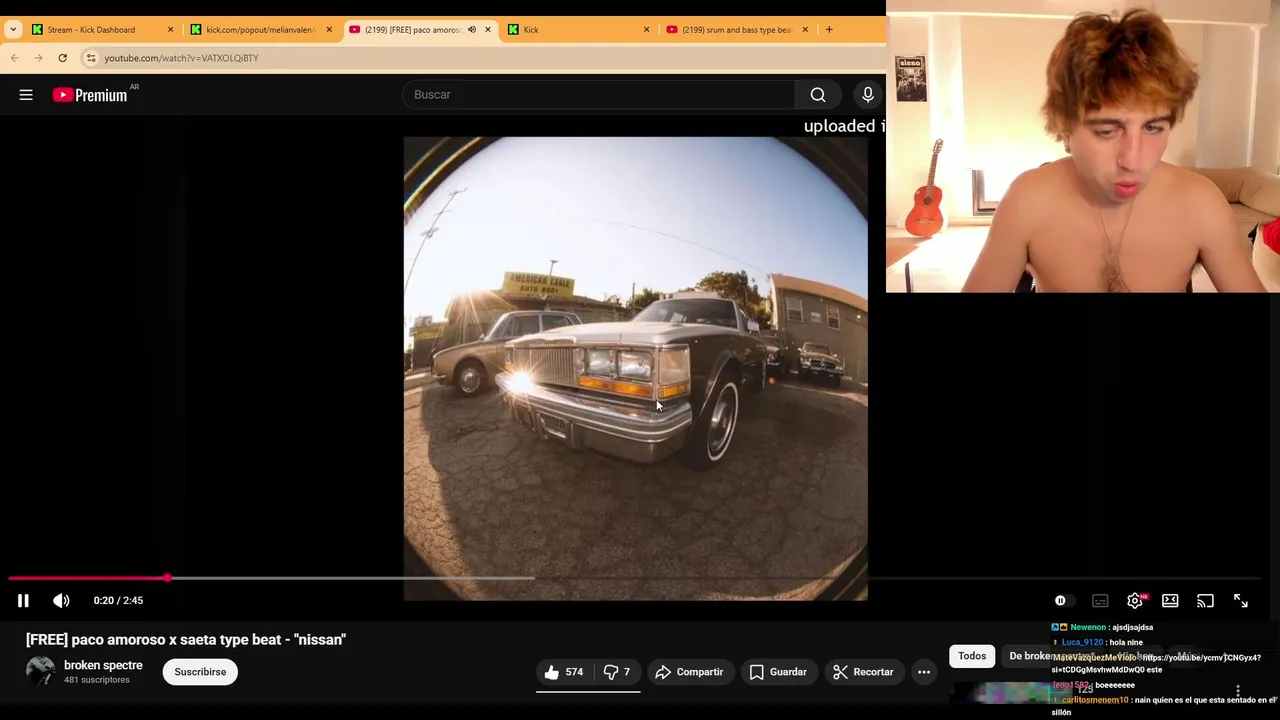
Task: Go to YouTube Premium home logo
Action: 90,95
